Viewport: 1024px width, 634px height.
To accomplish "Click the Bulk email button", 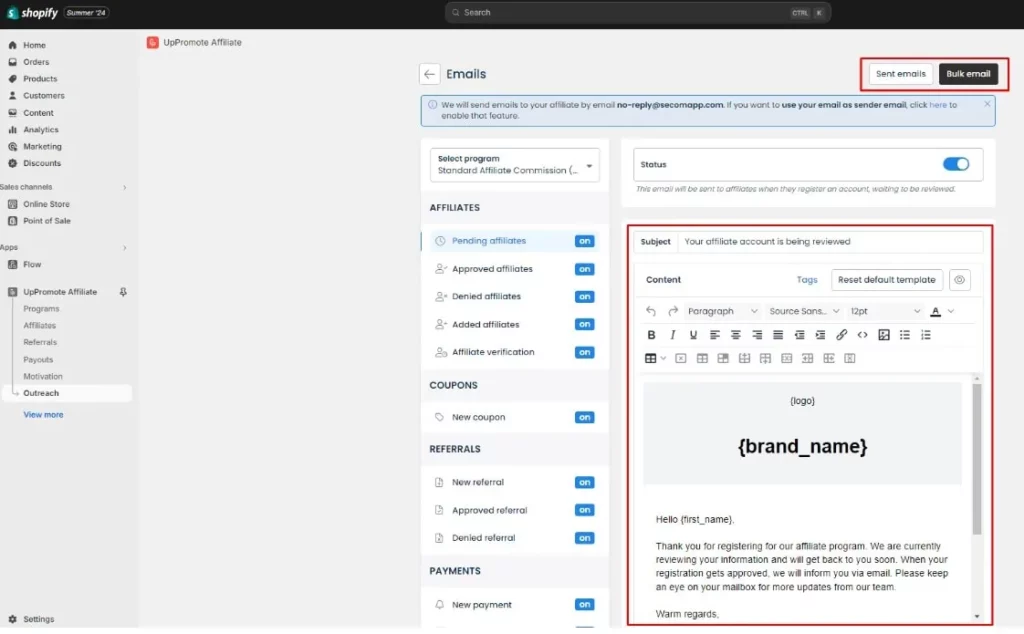I will click(x=968, y=74).
